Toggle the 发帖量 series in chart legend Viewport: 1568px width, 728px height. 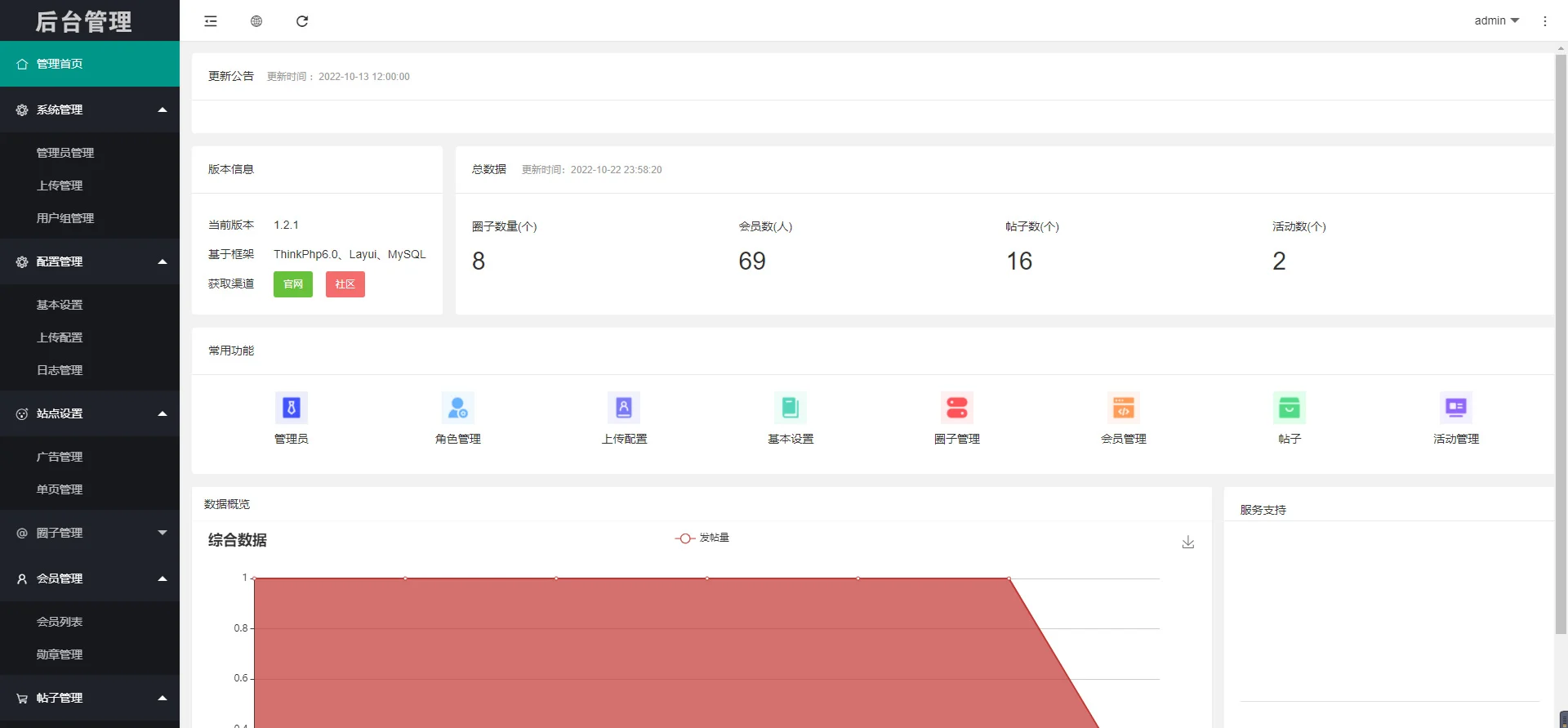[x=702, y=538]
